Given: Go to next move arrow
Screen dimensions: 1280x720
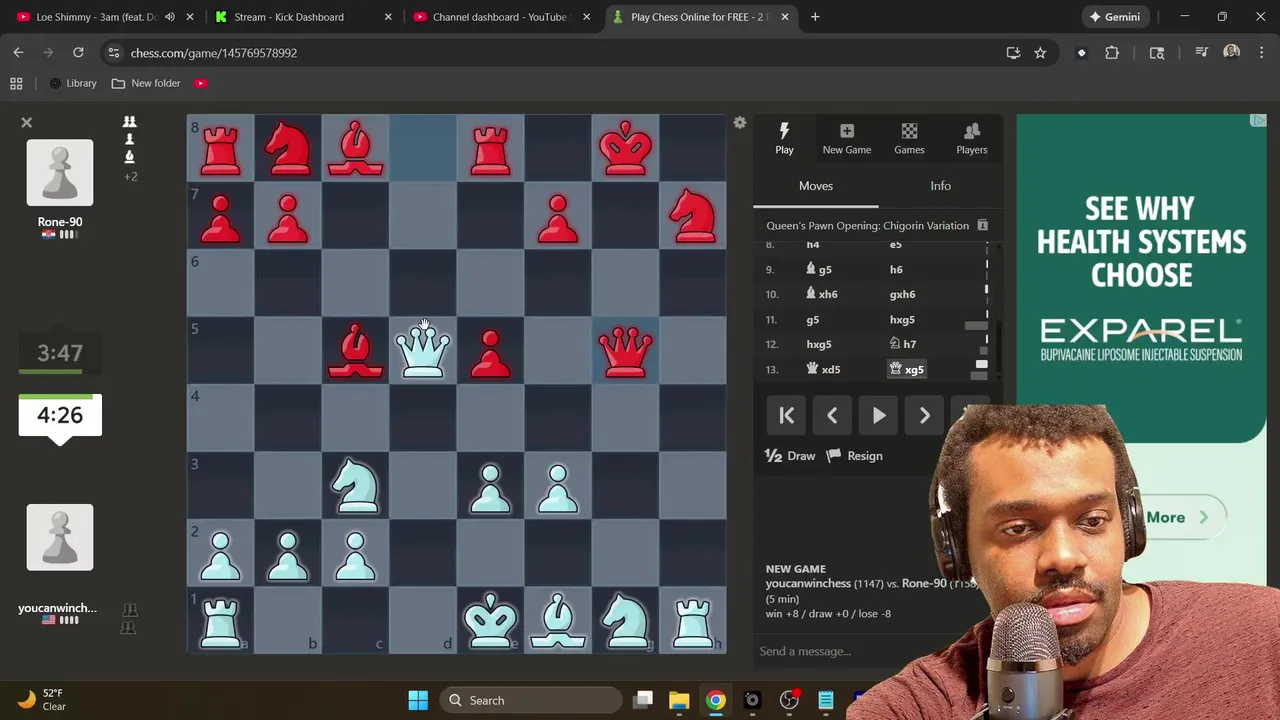Looking at the screenshot, I should click(x=925, y=415).
